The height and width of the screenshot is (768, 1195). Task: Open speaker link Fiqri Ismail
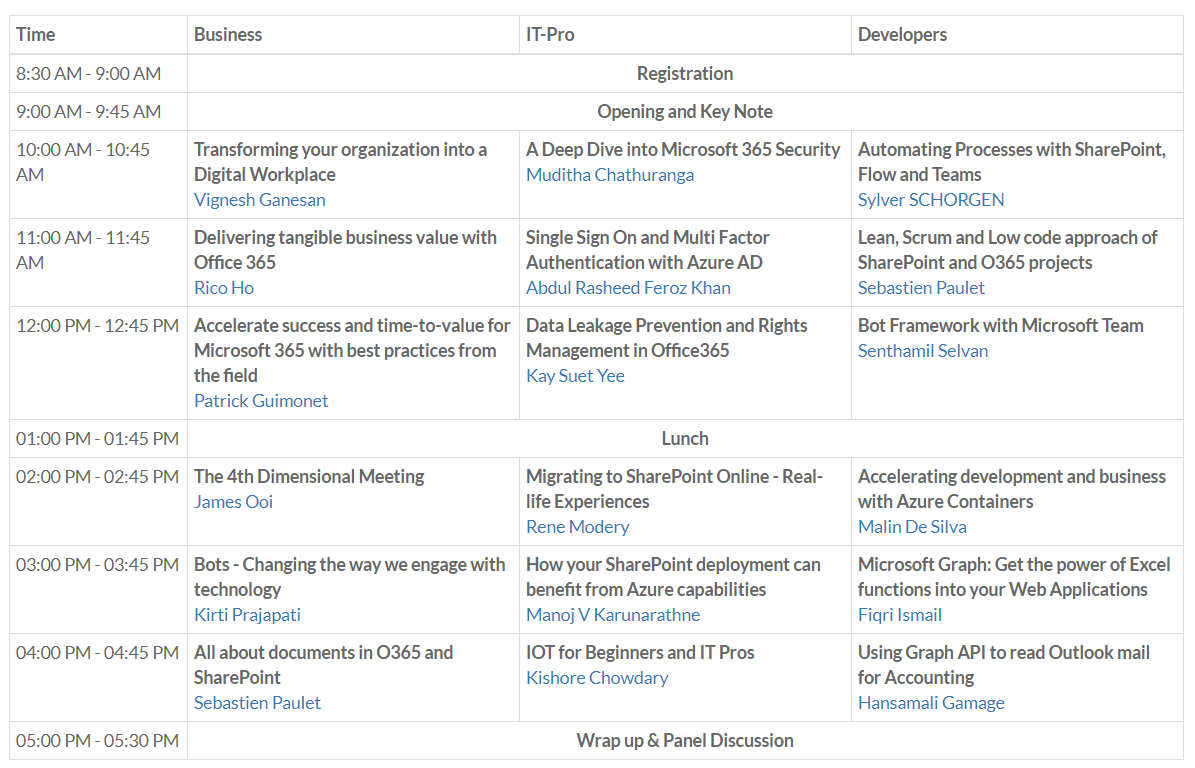click(899, 615)
